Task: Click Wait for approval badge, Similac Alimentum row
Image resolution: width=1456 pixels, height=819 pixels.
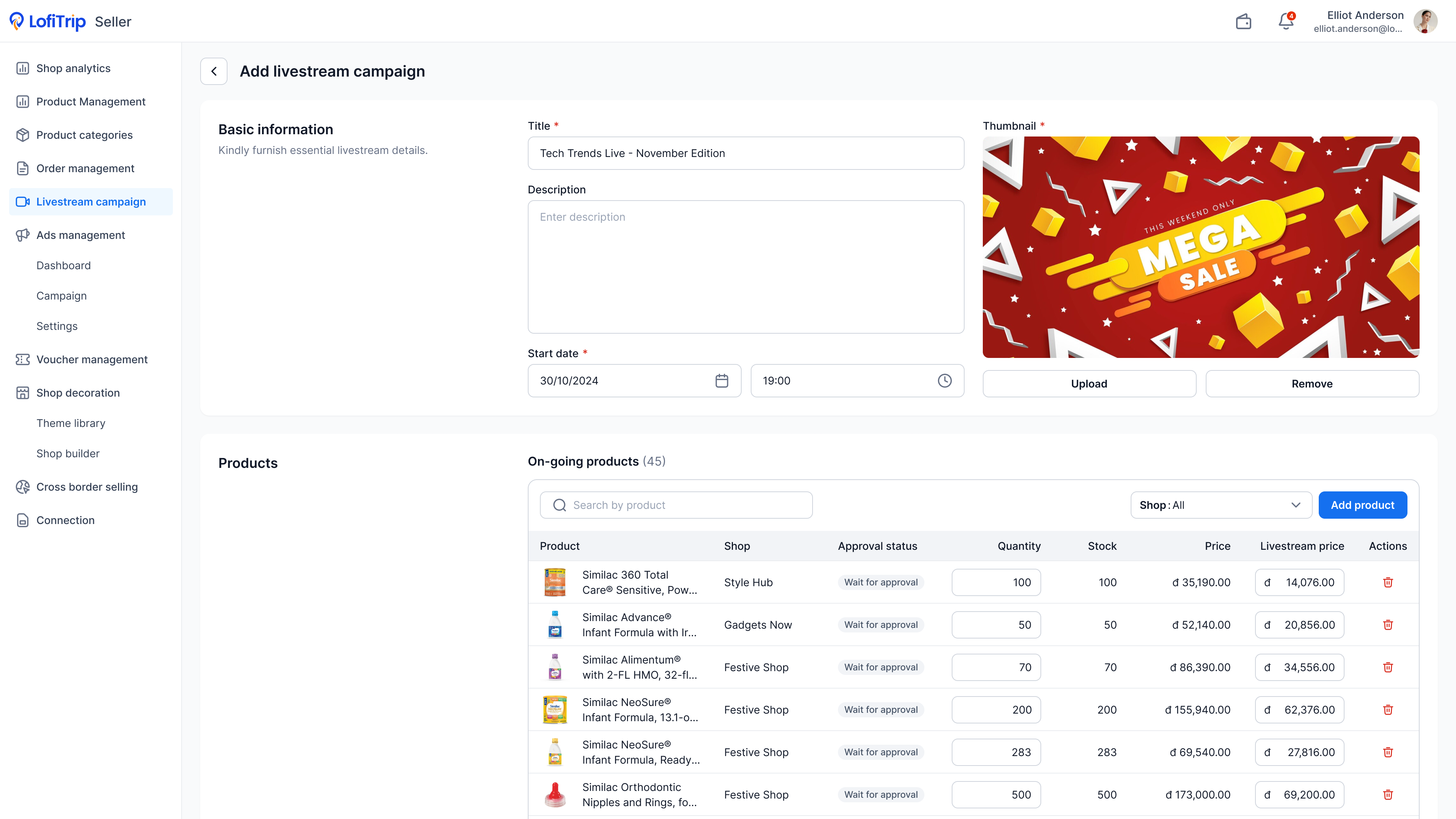Action: 880,667
